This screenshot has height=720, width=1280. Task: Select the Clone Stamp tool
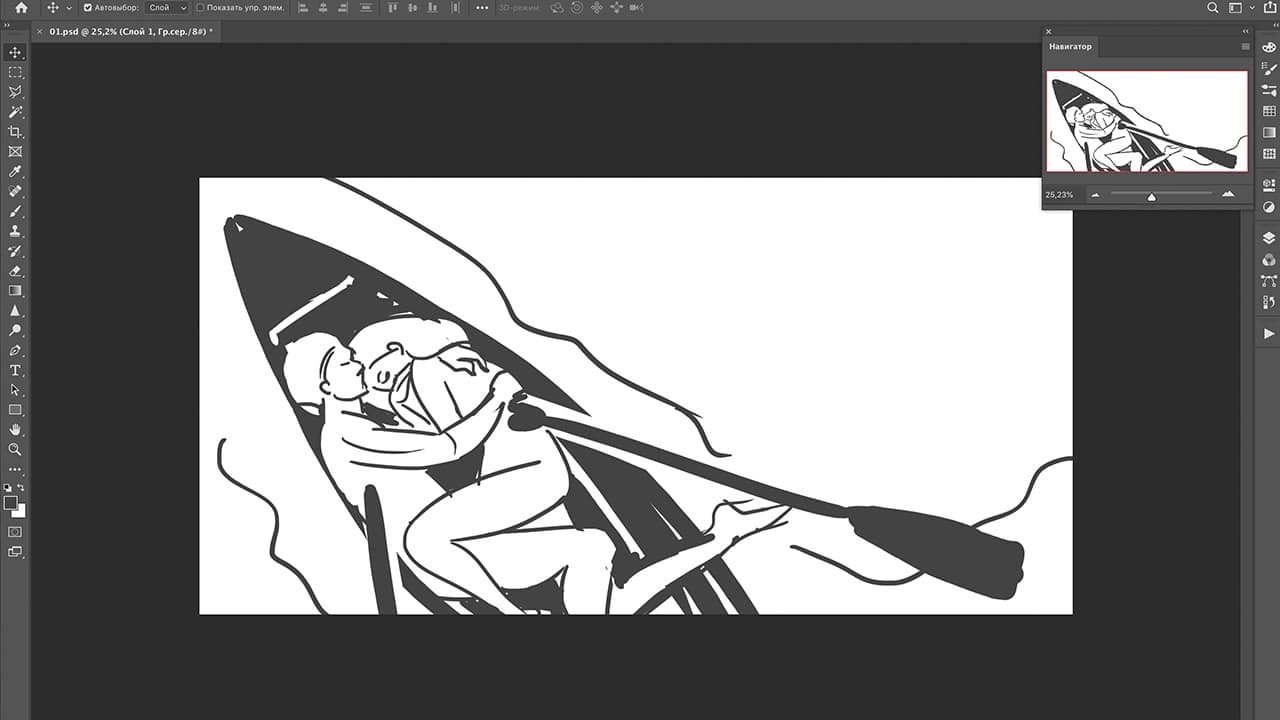tap(15, 231)
